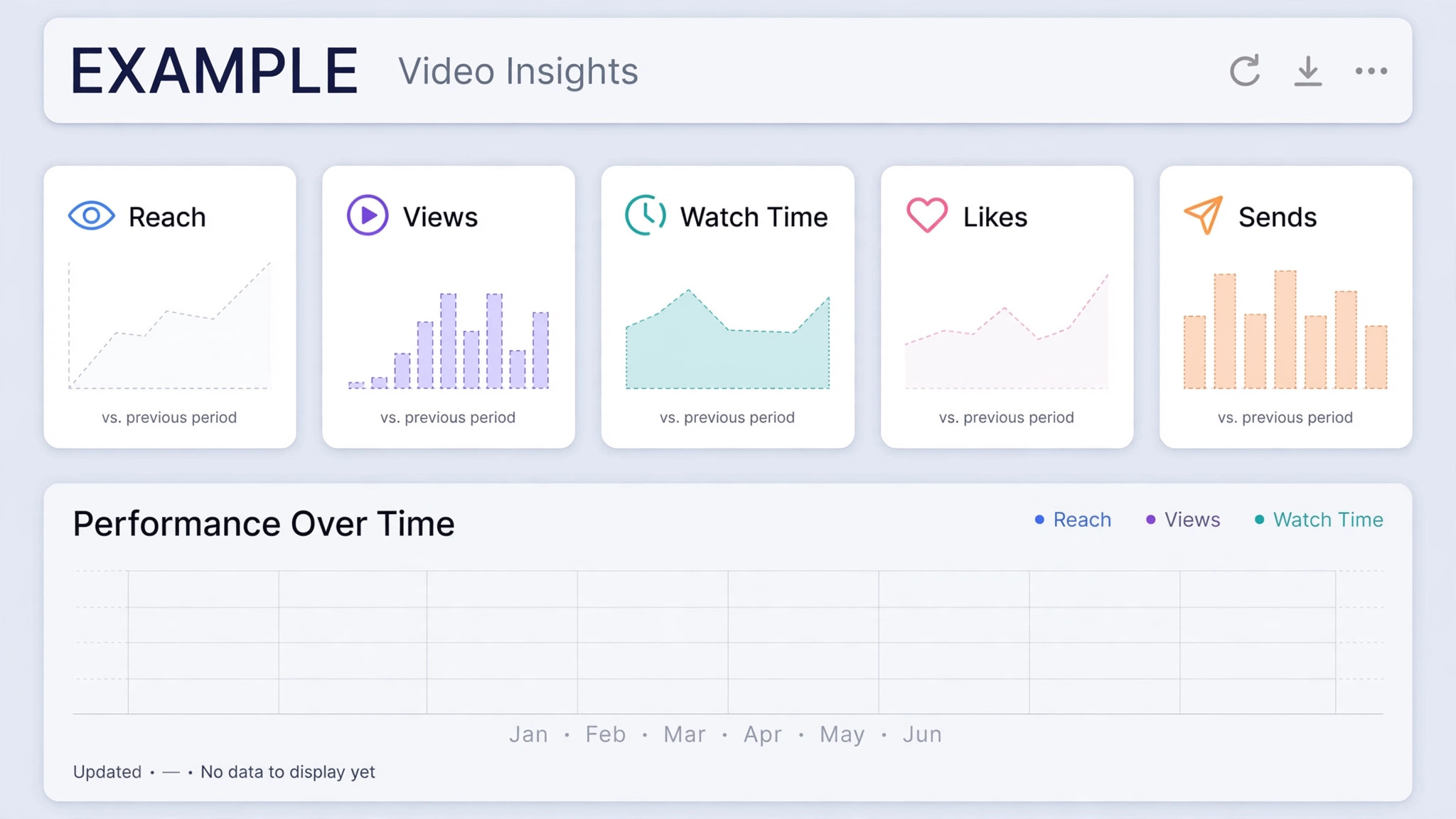
Task: Click 'vs. previous period' under Likes
Action: pos(1007,417)
